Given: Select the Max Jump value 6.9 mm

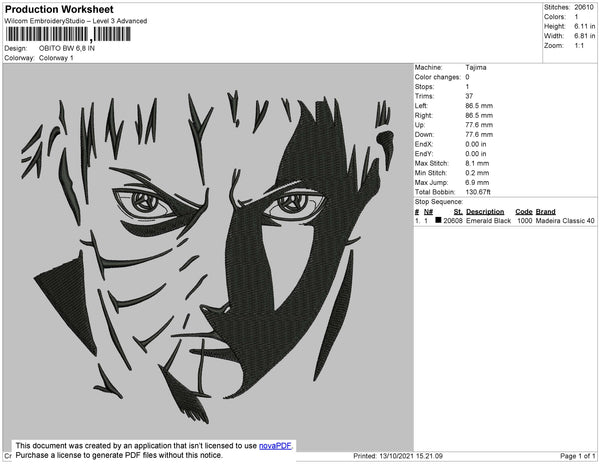Looking at the screenshot, I should pos(477,182).
